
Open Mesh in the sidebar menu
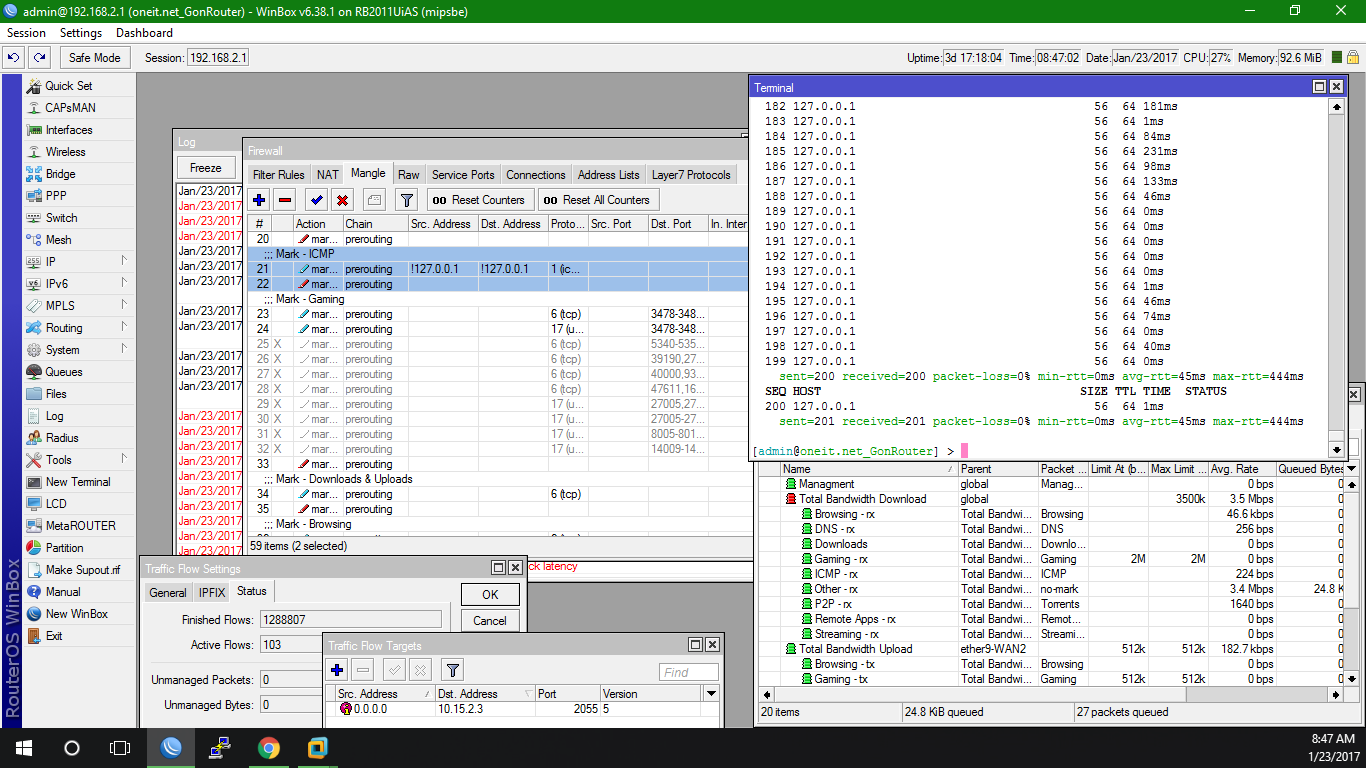(58, 240)
